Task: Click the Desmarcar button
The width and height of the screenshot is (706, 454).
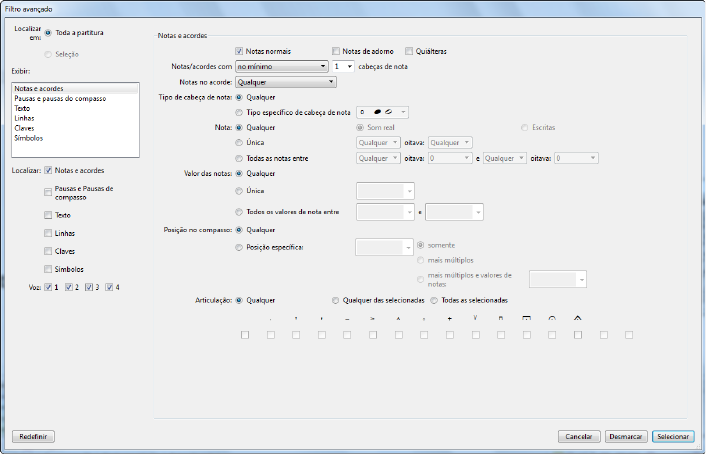Action: [626, 436]
